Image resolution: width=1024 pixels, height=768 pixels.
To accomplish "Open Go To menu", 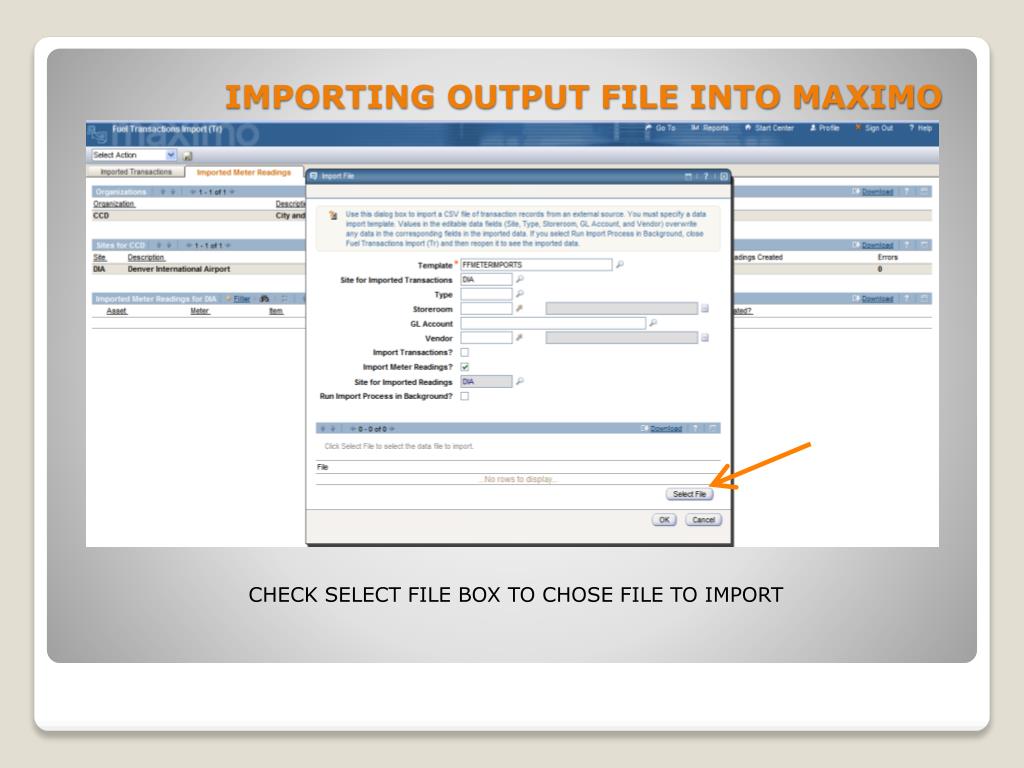I will pyautogui.click(x=660, y=128).
